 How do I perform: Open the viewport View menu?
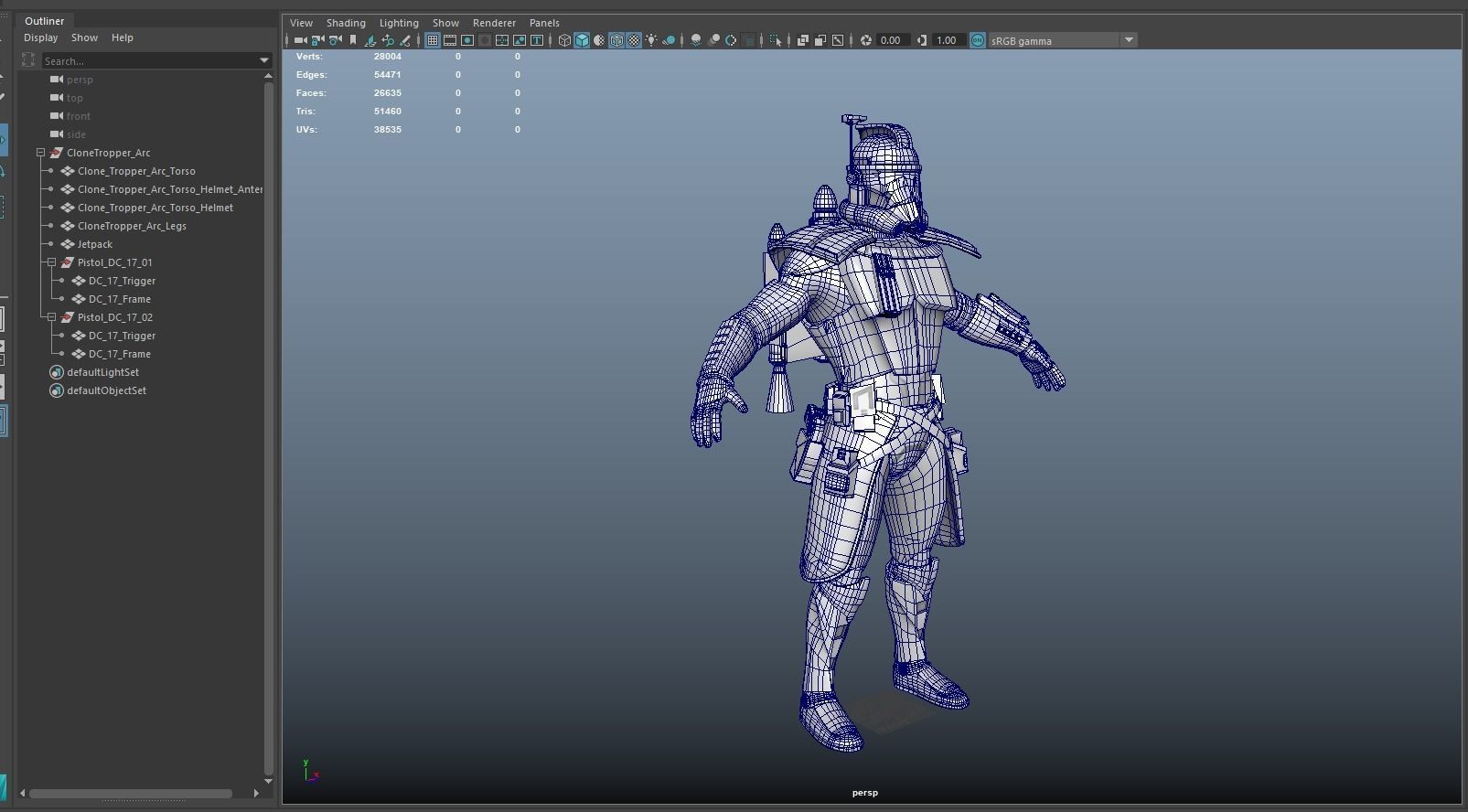coord(301,23)
